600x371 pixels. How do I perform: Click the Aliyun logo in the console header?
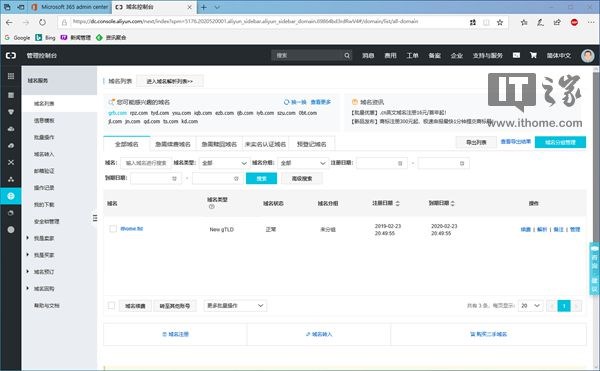[x=11, y=55]
